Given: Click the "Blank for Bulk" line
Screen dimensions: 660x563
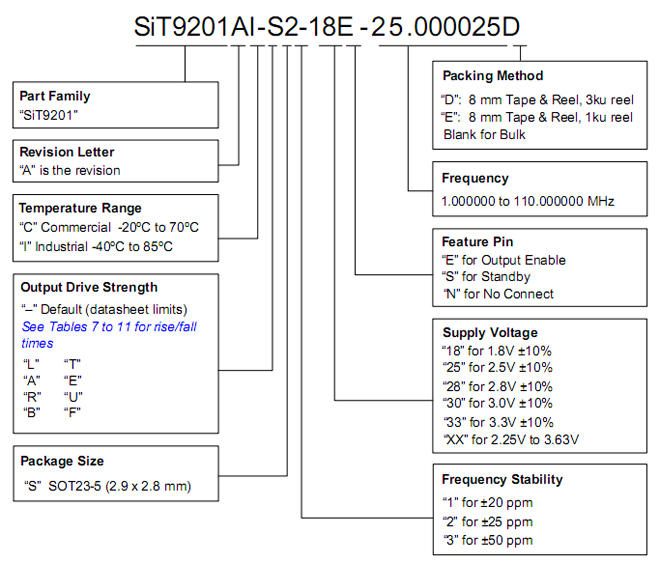Looking at the screenshot, I should (484, 135).
